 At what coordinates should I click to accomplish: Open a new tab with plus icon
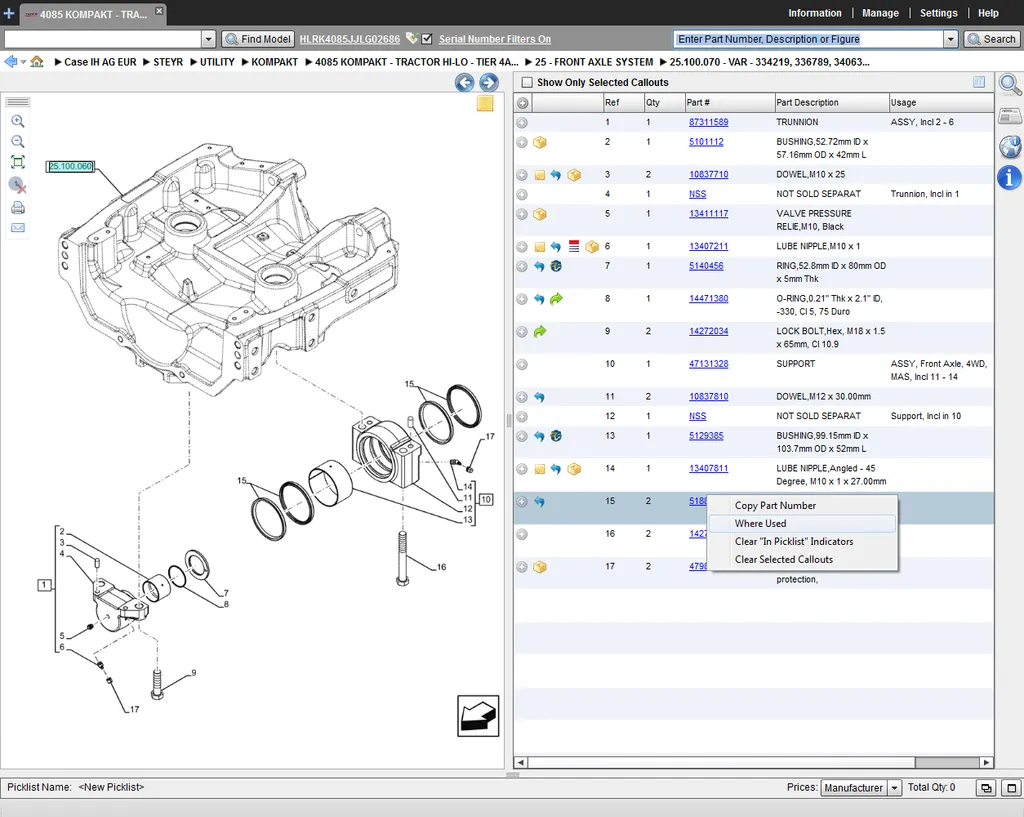(8, 13)
